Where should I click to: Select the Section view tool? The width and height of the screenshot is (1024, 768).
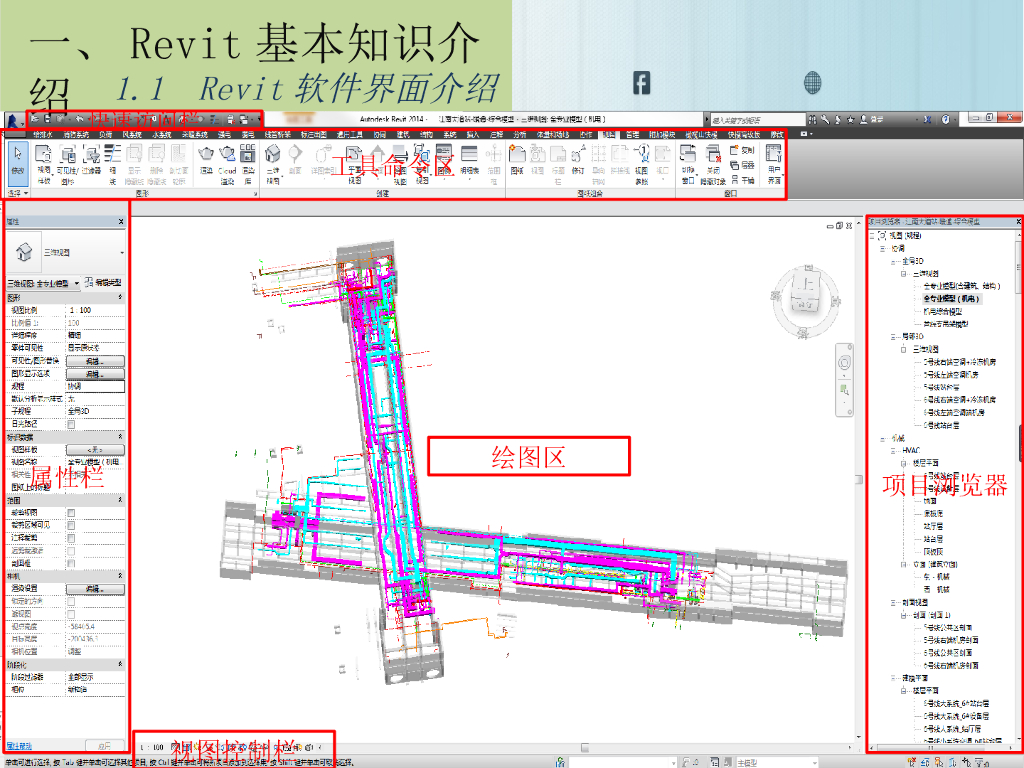coord(295,160)
